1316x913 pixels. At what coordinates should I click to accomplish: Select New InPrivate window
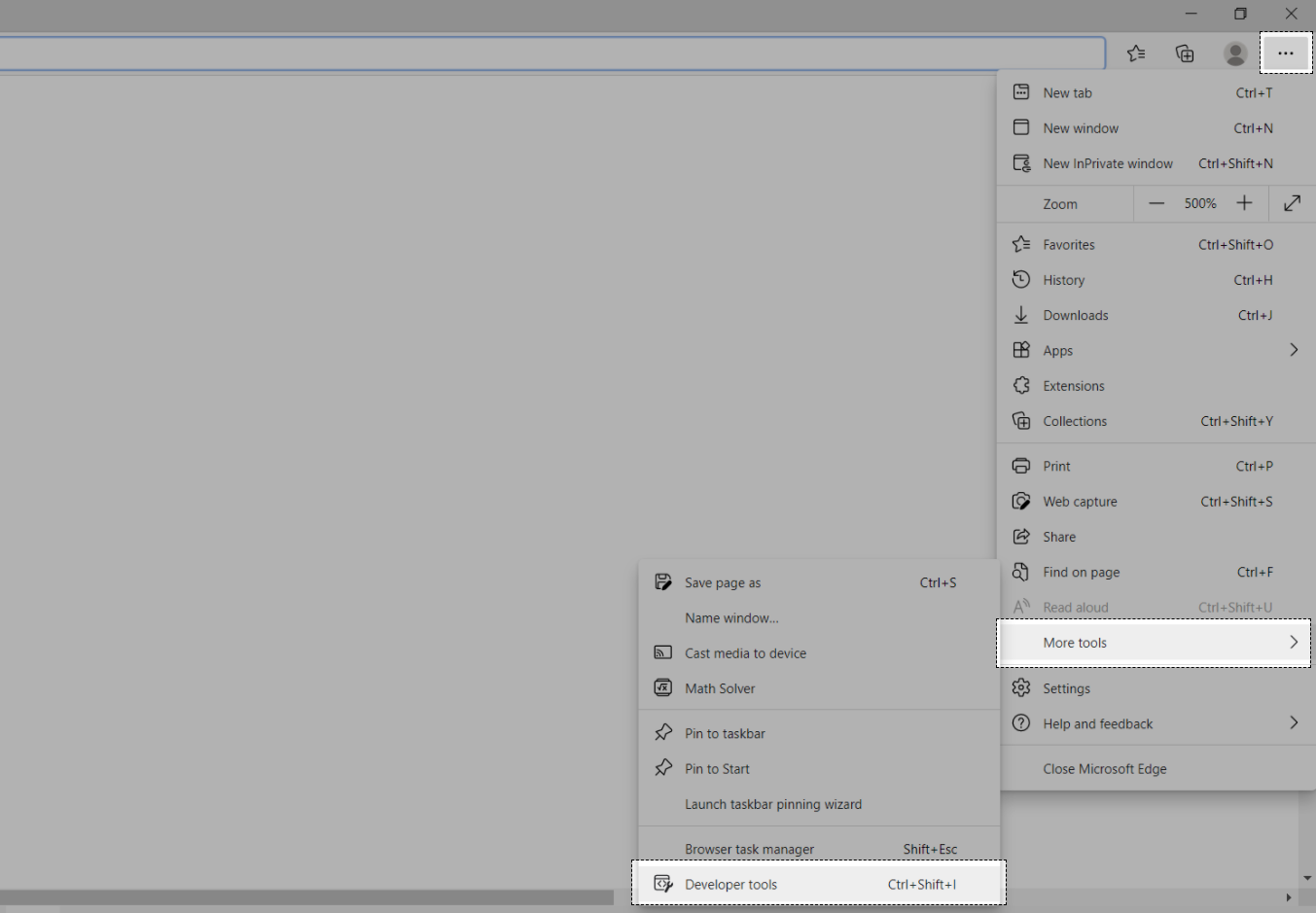coord(1108,163)
